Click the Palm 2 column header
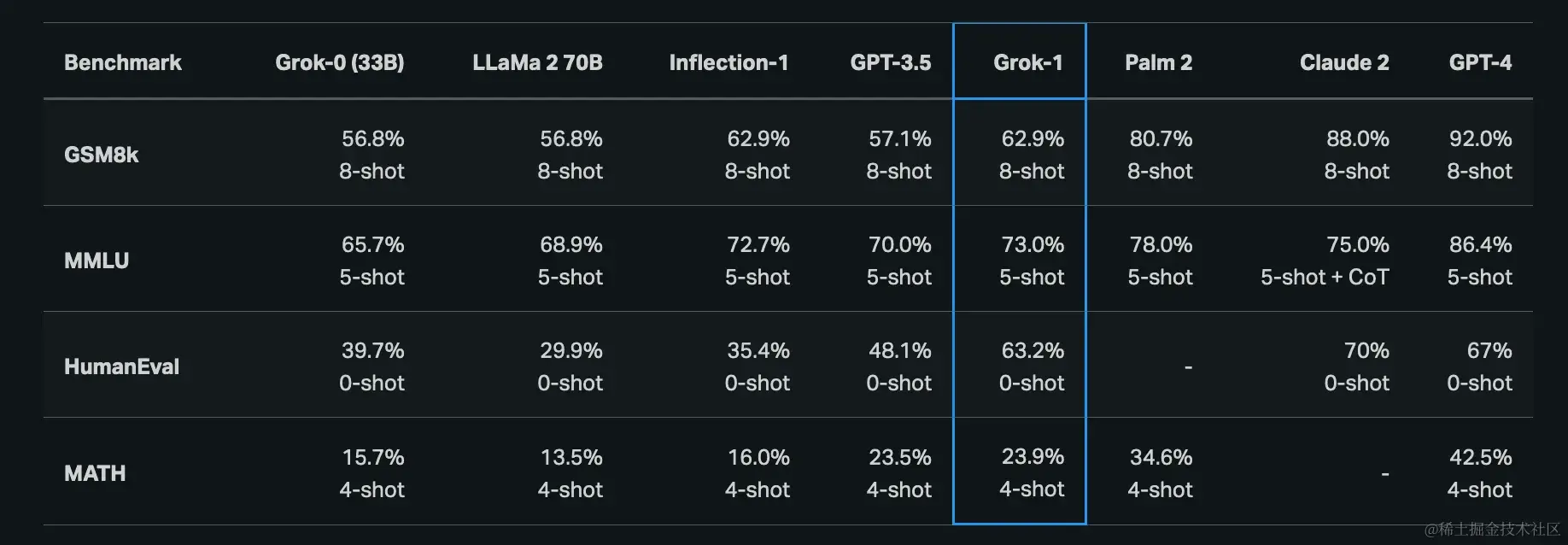Image resolution: width=1568 pixels, height=545 pixels. (x=1158, y=62)
